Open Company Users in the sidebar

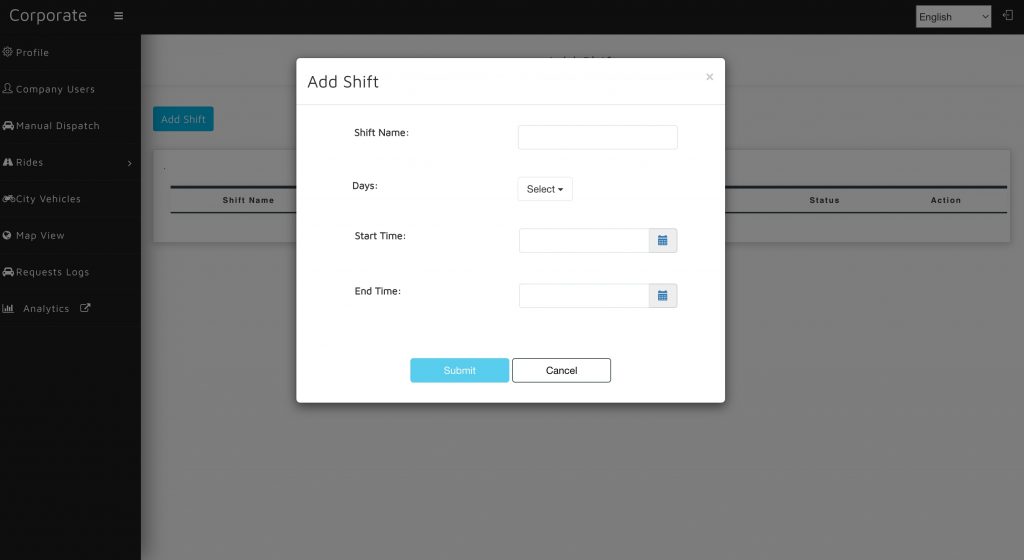55,89
